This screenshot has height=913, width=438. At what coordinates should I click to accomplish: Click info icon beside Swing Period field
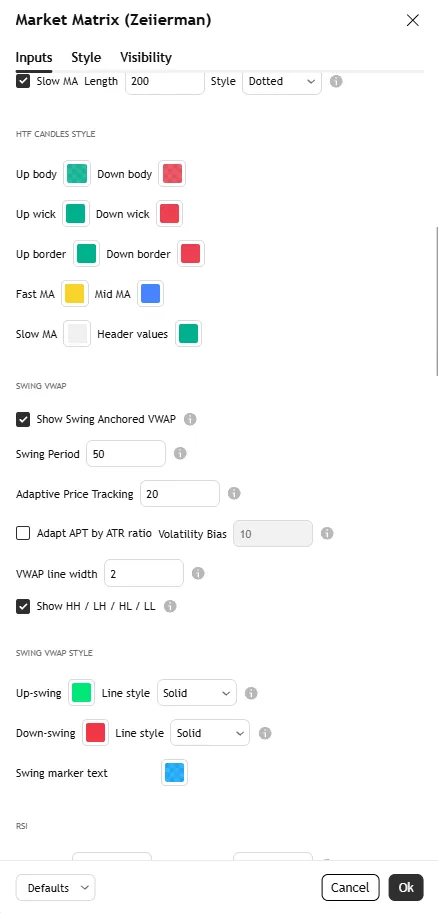[x=180, y=454]
